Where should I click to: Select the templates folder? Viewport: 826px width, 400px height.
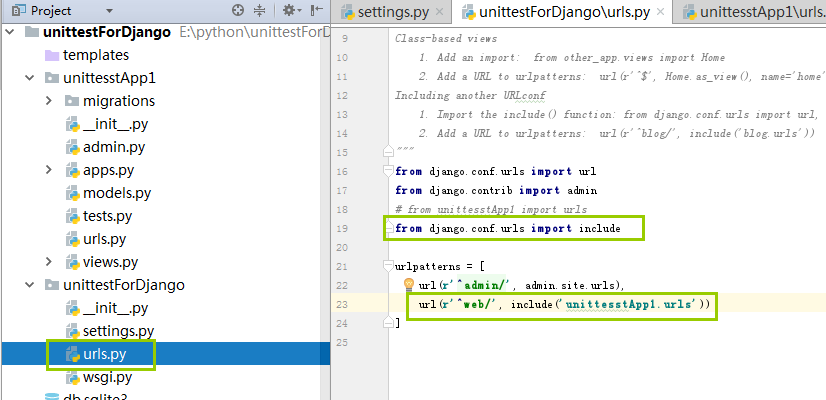95,55
